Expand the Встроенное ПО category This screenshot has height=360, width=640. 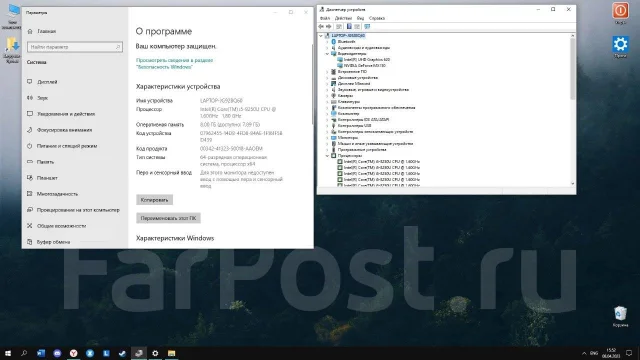pyautogui.click(x=327, y=71)
